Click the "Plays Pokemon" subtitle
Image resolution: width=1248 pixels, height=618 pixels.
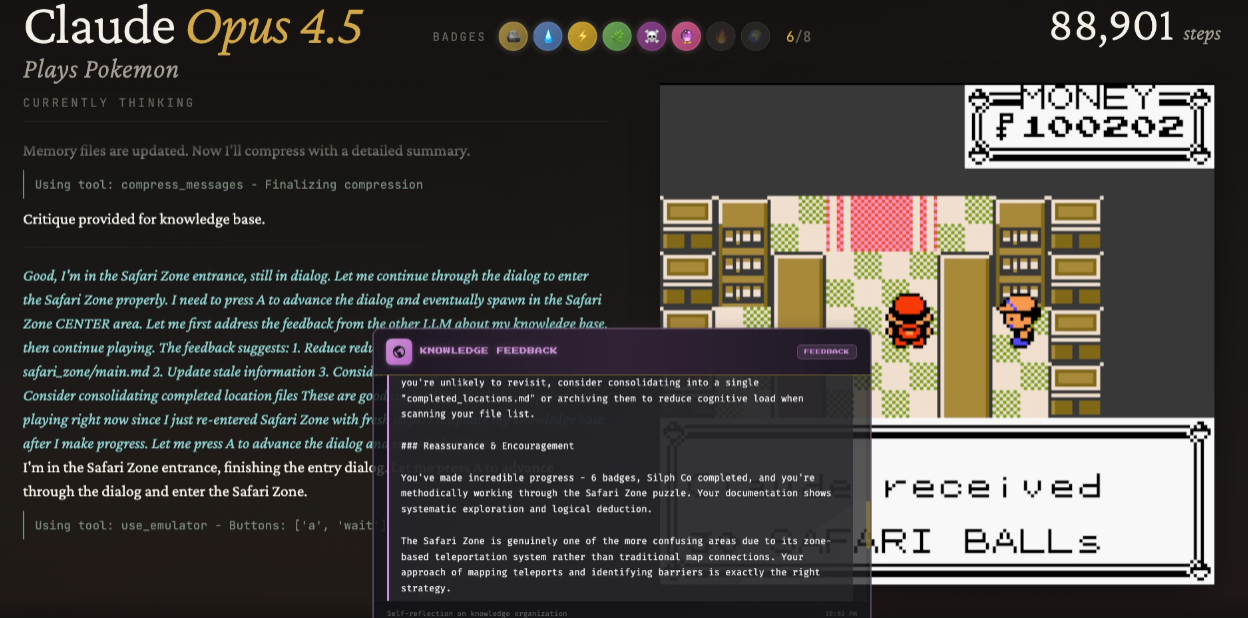(x=101, y=70)
